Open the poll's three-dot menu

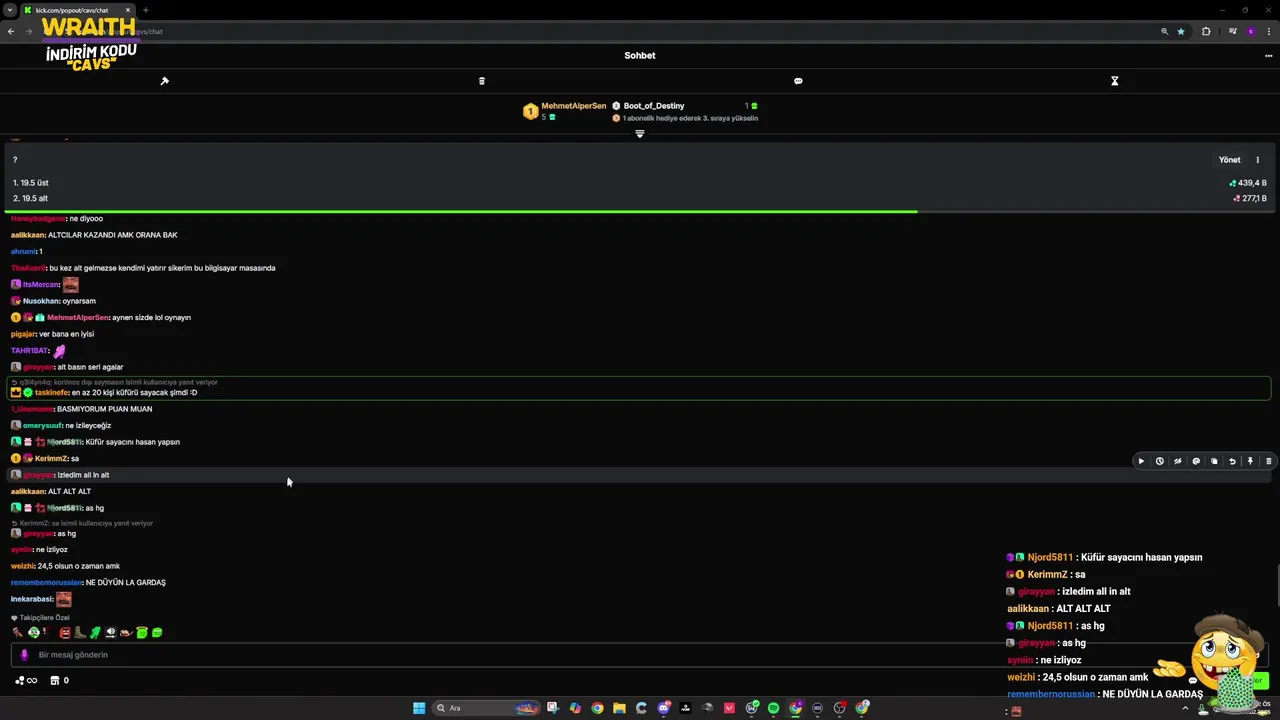coord(1258,160)
